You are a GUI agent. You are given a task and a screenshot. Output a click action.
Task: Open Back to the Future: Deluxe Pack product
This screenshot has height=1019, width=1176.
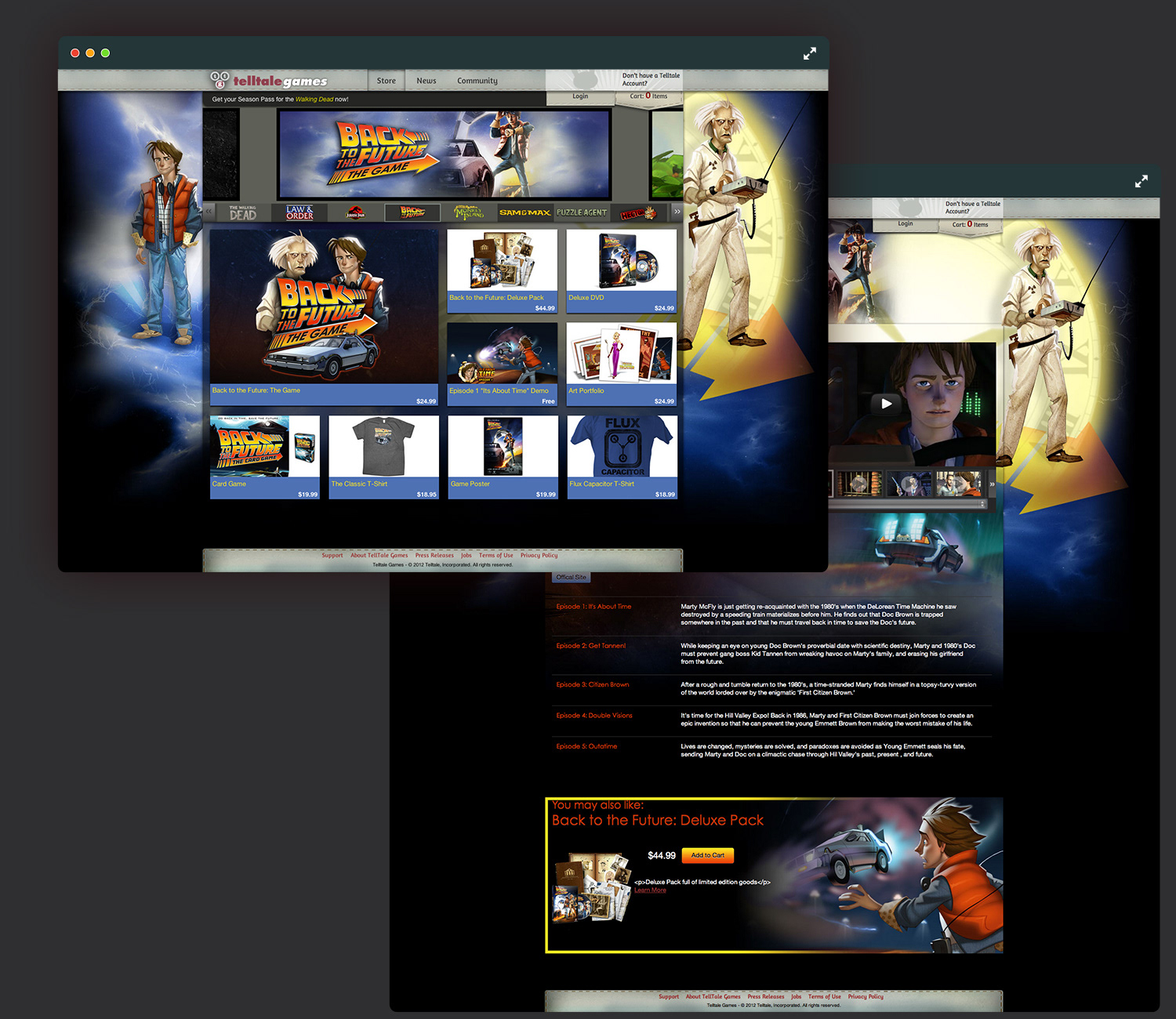(x=503, y=271)
